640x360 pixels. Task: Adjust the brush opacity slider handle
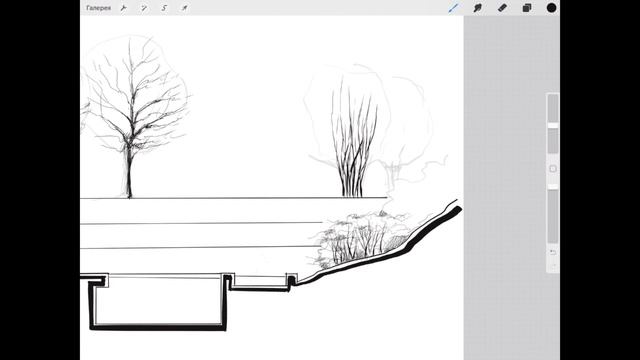(553, 187)
